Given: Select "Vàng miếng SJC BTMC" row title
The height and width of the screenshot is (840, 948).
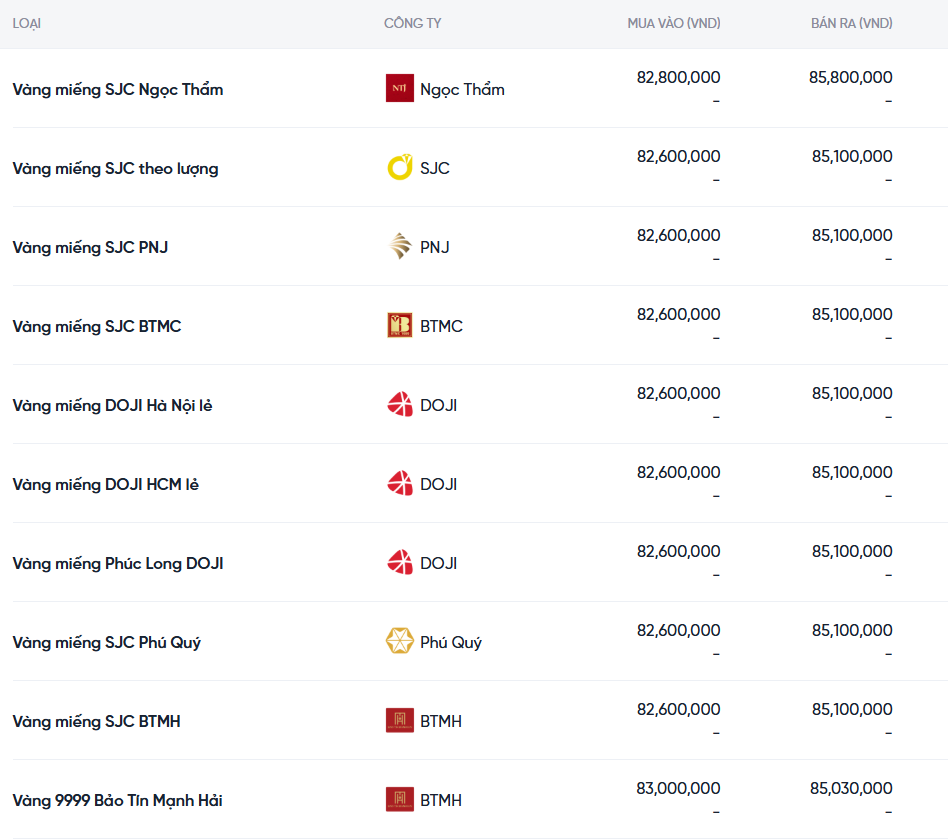Looking at the screenshot, I should pos(97,327).
